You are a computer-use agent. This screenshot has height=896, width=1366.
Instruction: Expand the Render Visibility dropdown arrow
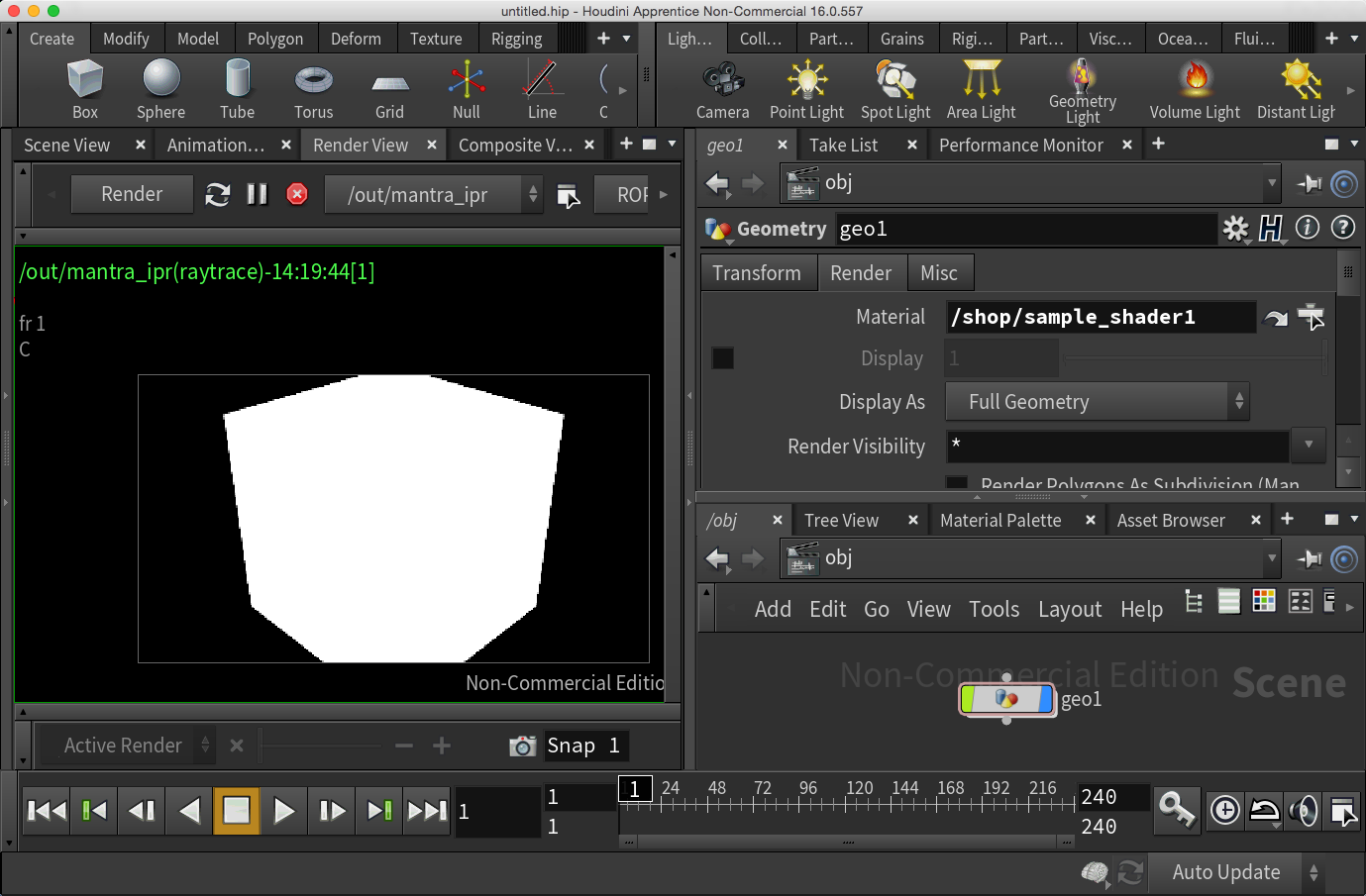pos(1309,446)
